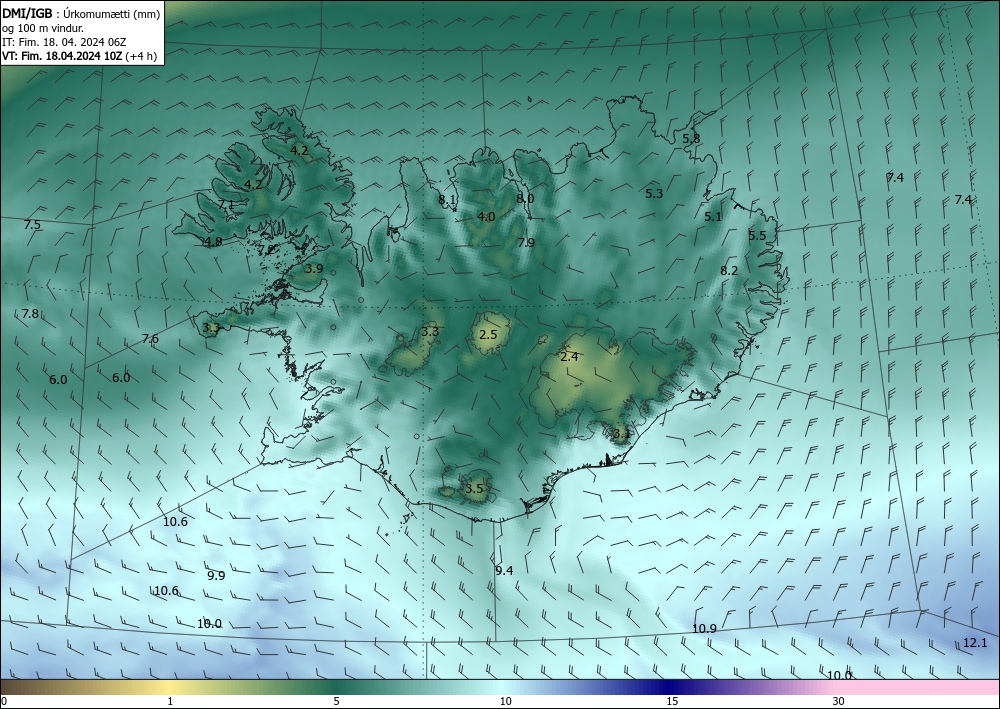The image size is (1000, 709).
Task: Click the 5 tick on the color scale
Action: [x=336, y=701]
